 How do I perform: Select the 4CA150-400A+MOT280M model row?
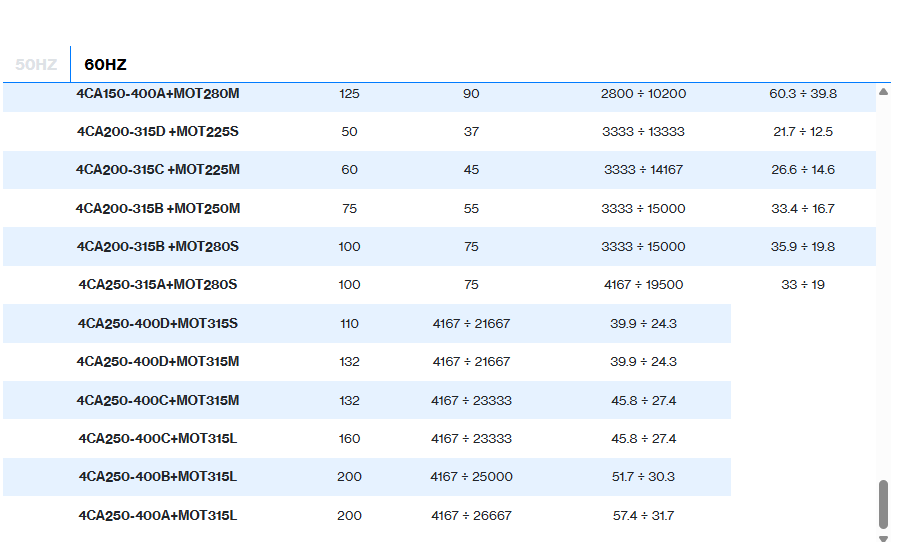pos(158,94)
